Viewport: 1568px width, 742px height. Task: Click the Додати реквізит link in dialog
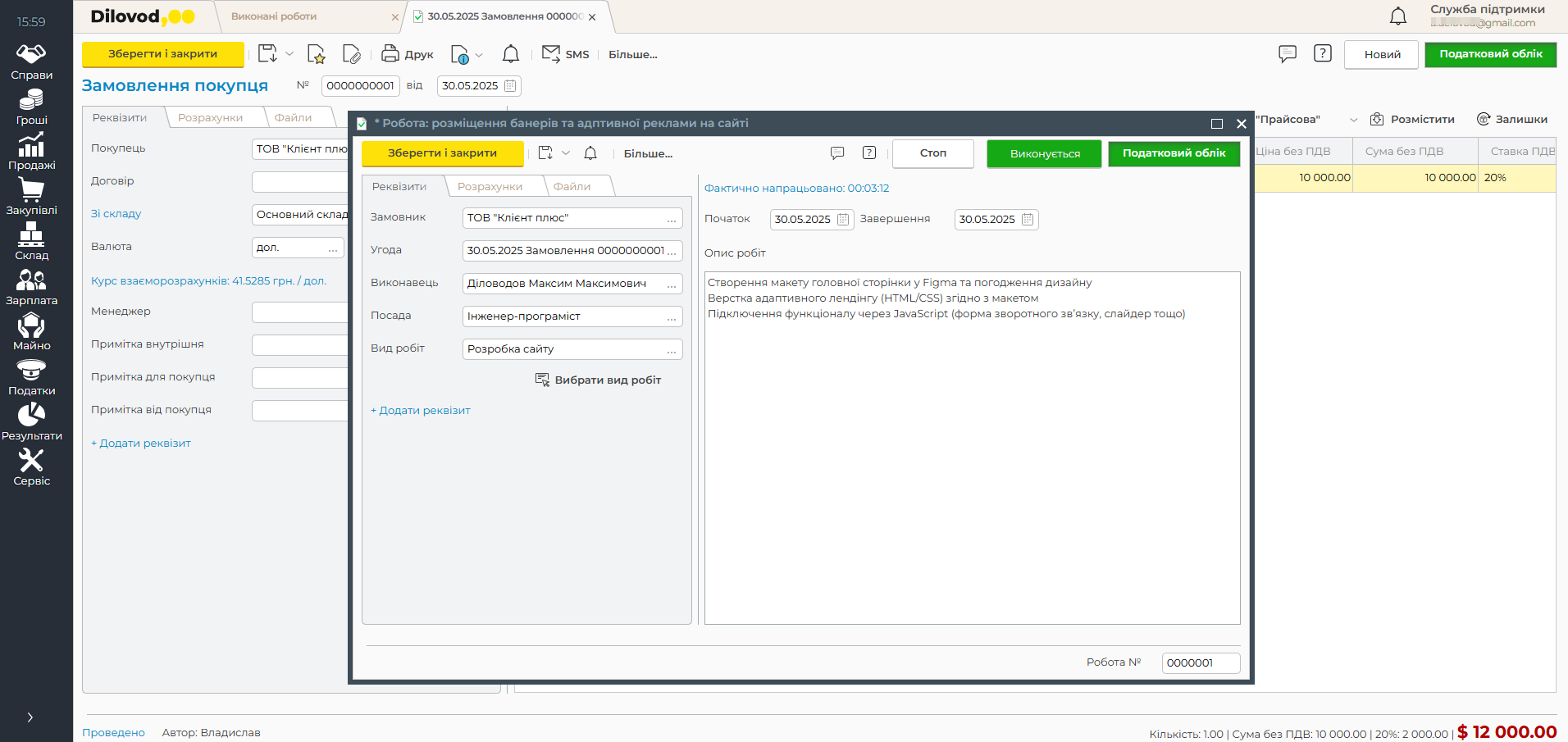click(x=421, y=410)
